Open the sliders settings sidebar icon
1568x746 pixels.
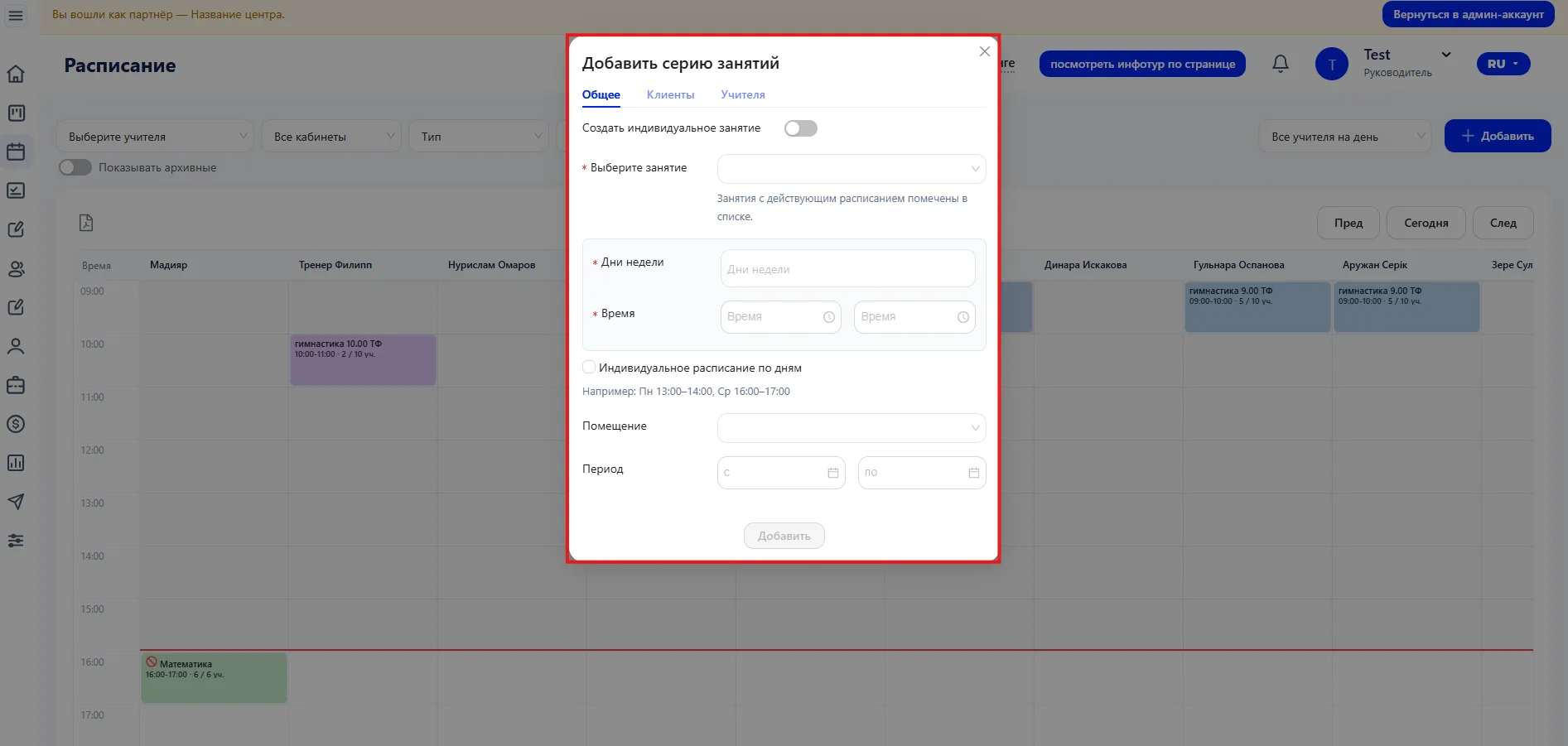click(x=16, y=541)
